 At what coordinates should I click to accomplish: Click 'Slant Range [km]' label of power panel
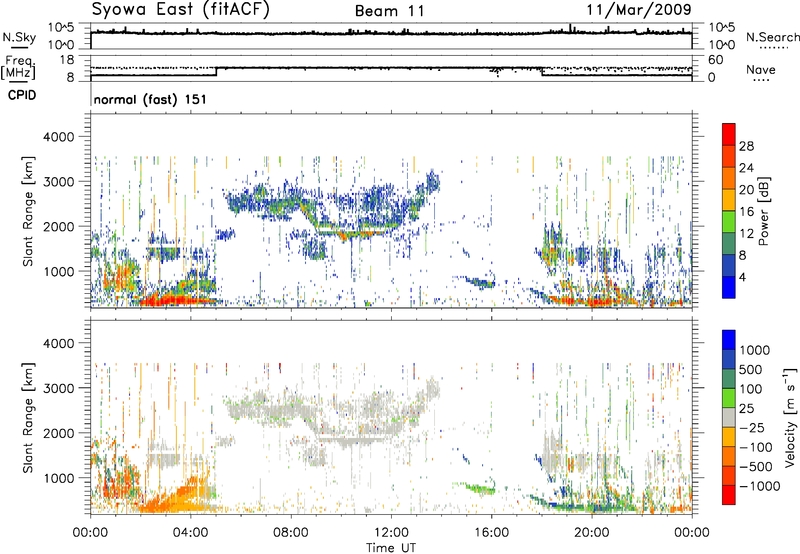tap(28, 211)
